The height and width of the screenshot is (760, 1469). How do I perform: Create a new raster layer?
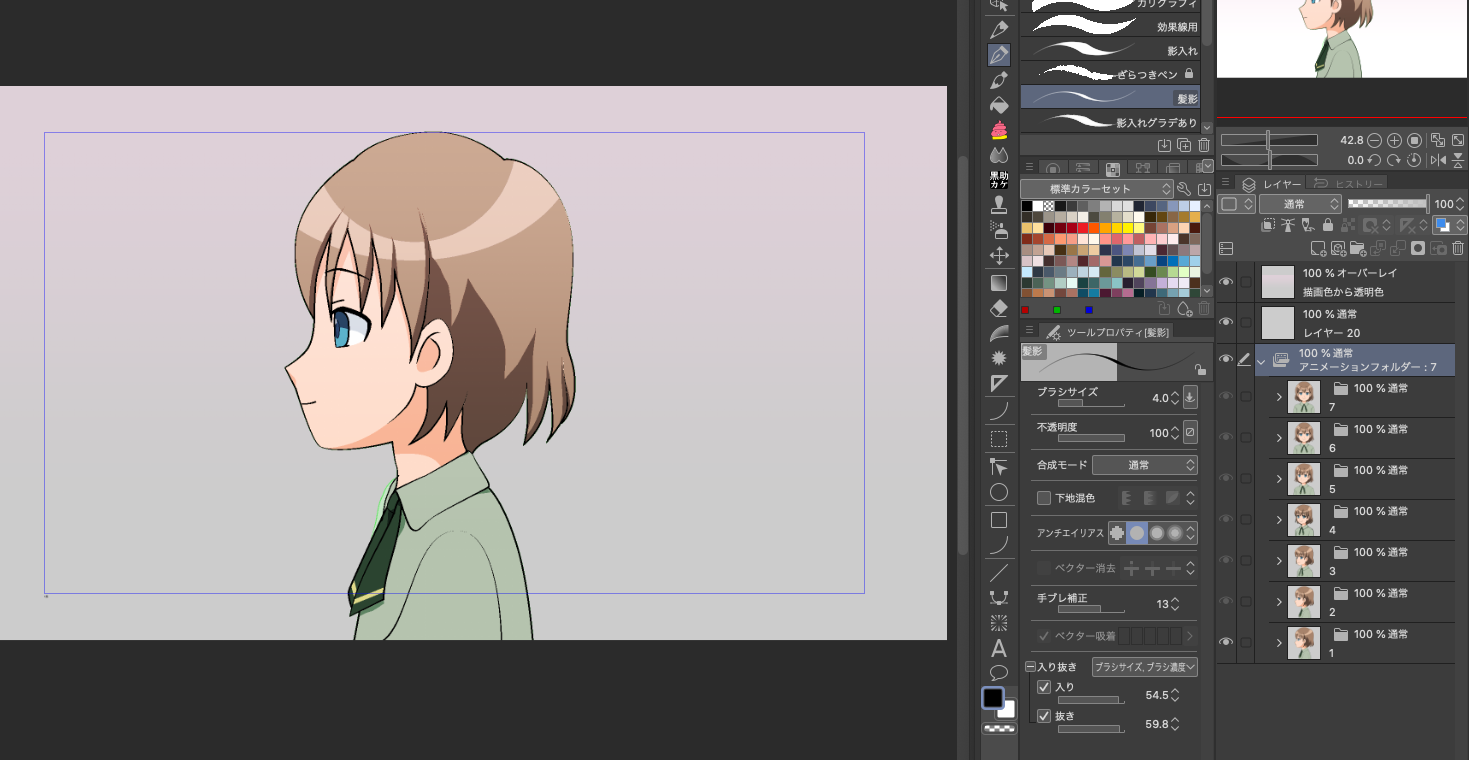click(1318, 248)
